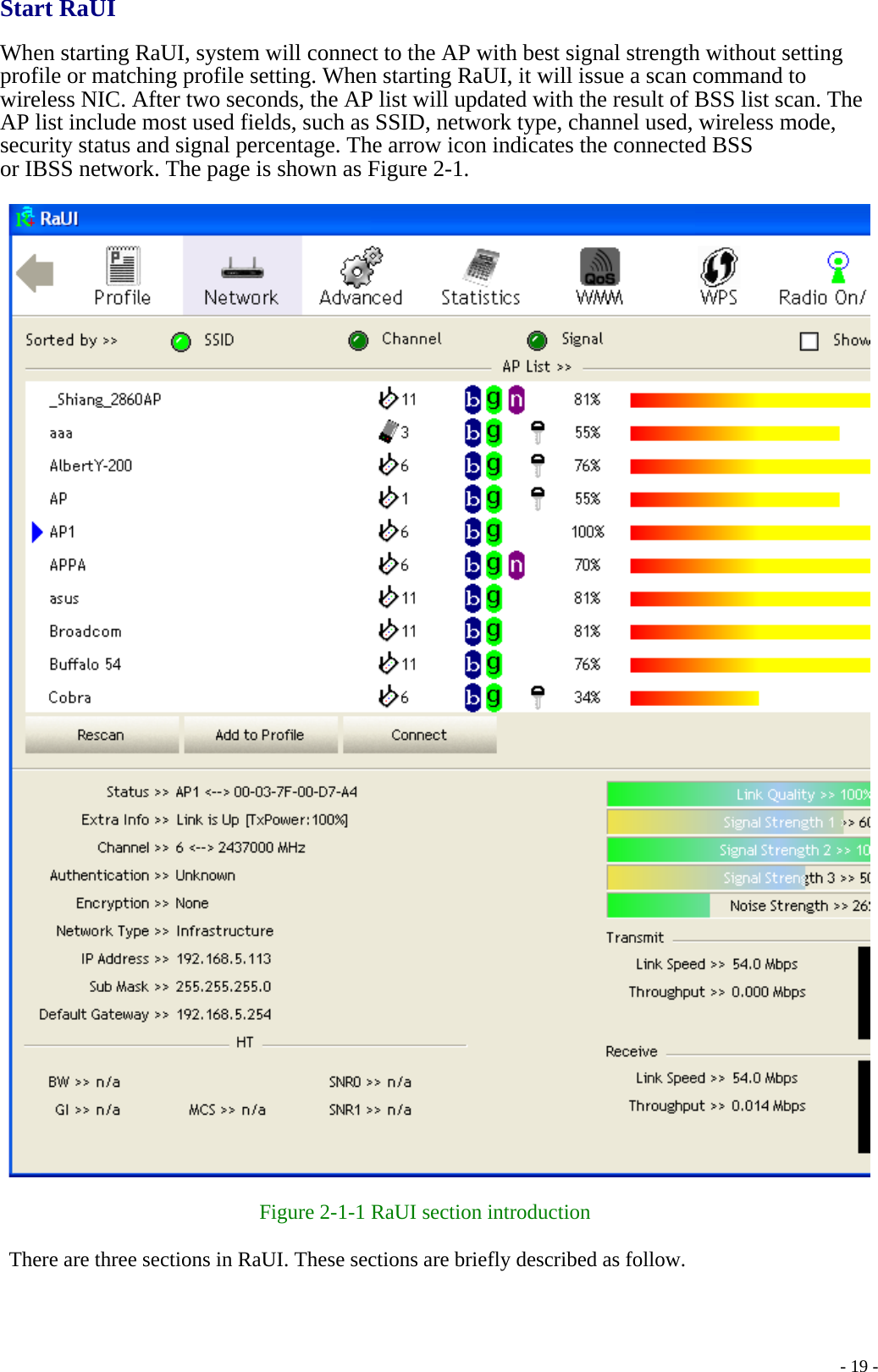Screen dimensions: 878x1372
Task: Click the Sub Mask 255.255.255.0 value
Action: (x=224, y=987)
